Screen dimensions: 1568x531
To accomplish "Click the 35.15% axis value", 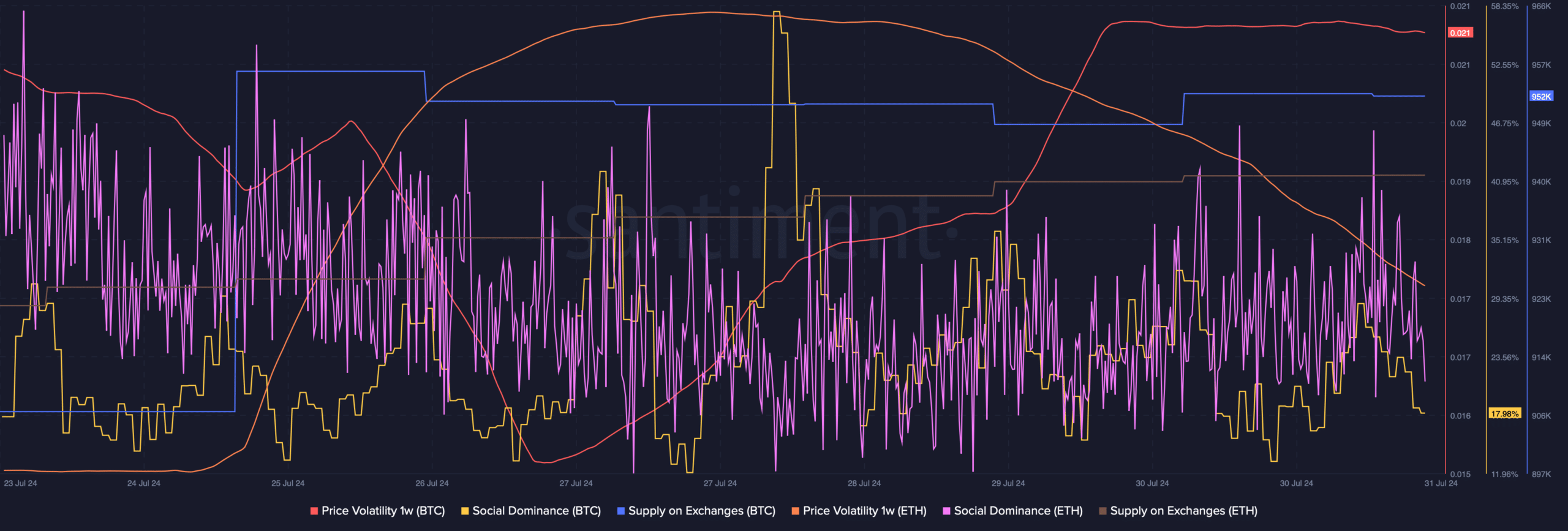I will [x=1505, y=241].
